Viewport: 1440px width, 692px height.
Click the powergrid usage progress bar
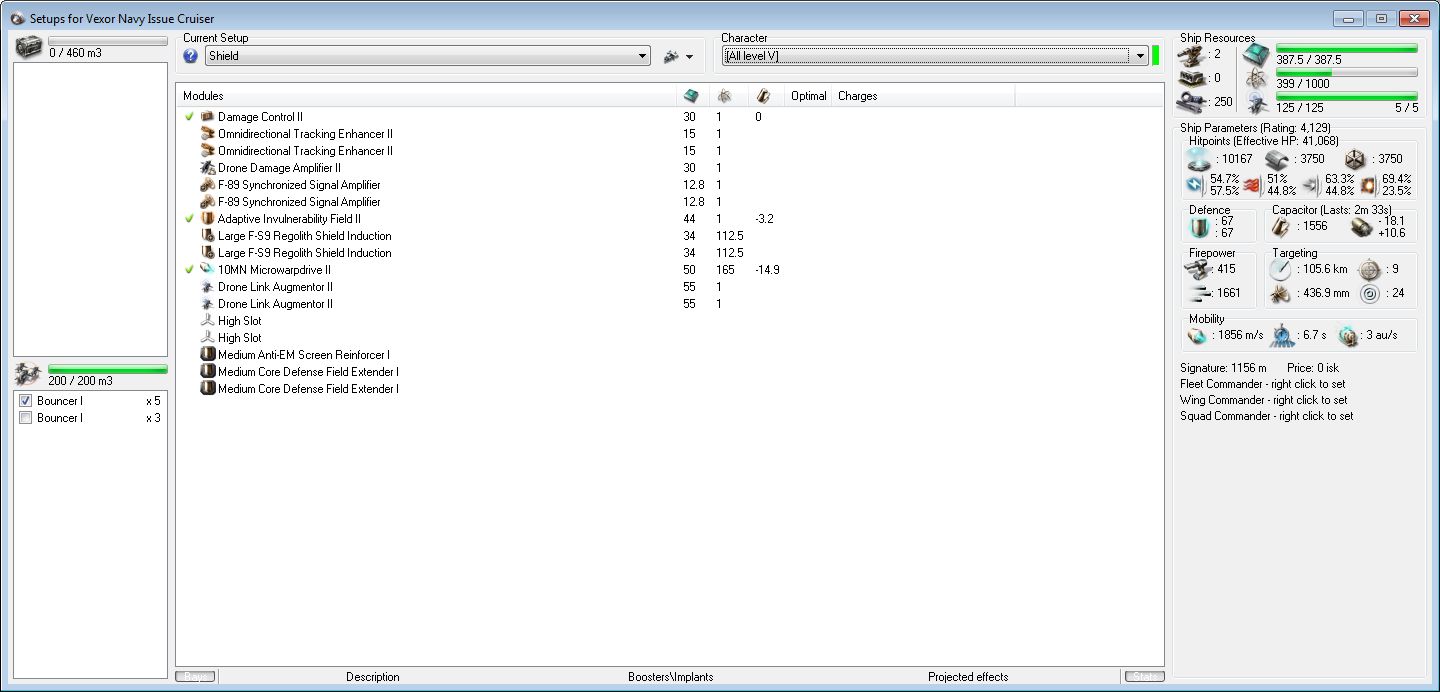1346,72
